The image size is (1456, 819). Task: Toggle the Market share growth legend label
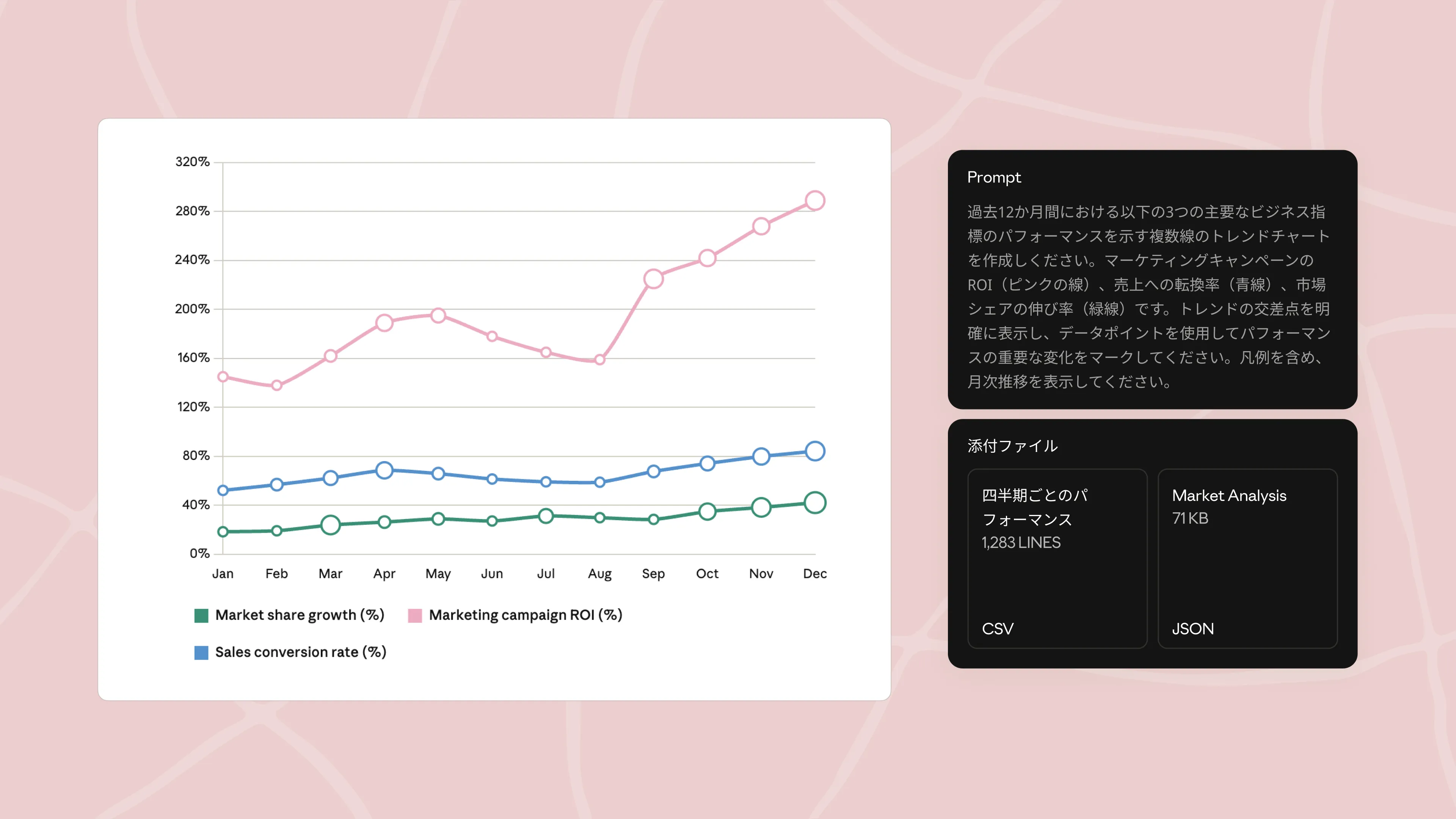pos(300,615)
